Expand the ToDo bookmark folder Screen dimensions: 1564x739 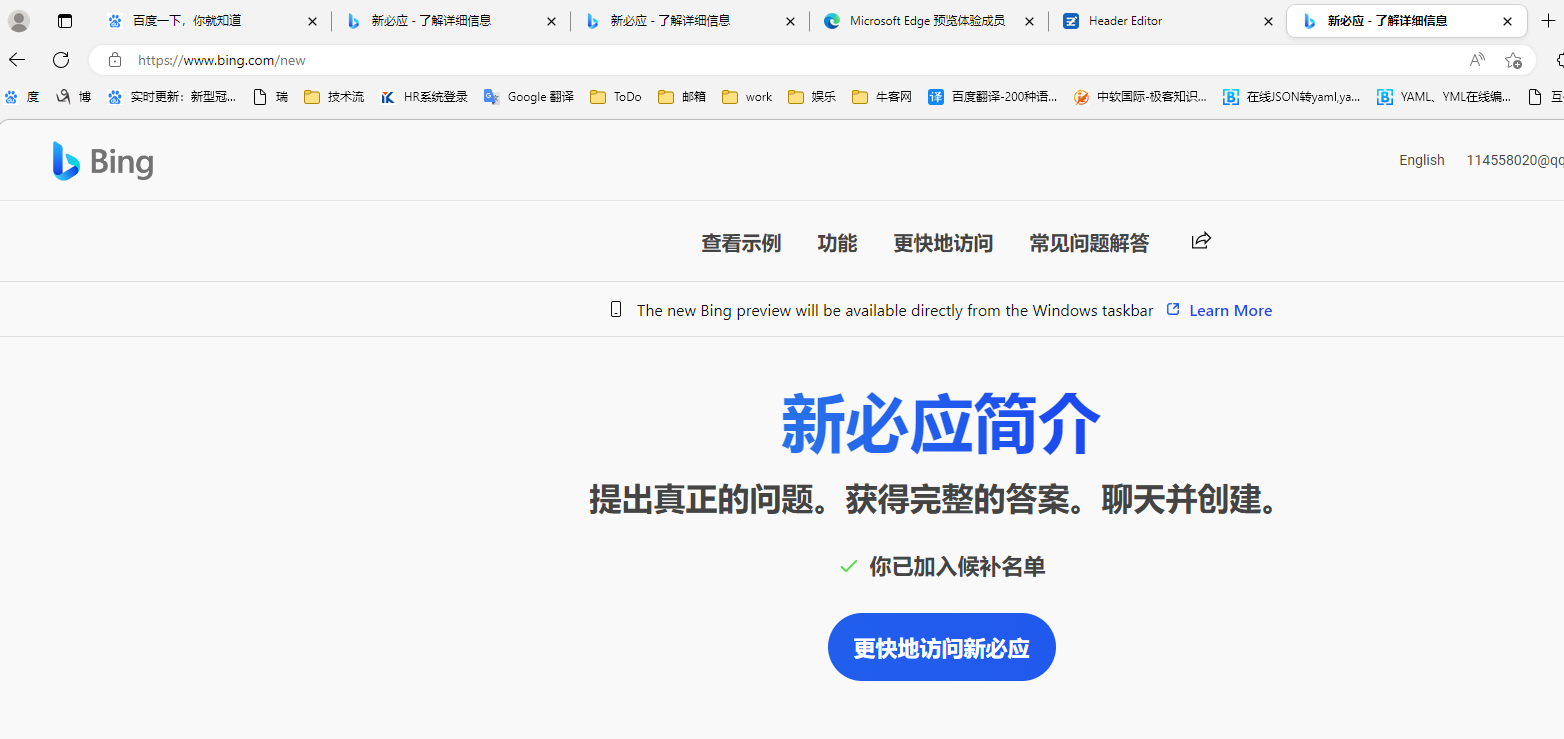(x=616, y=97)
